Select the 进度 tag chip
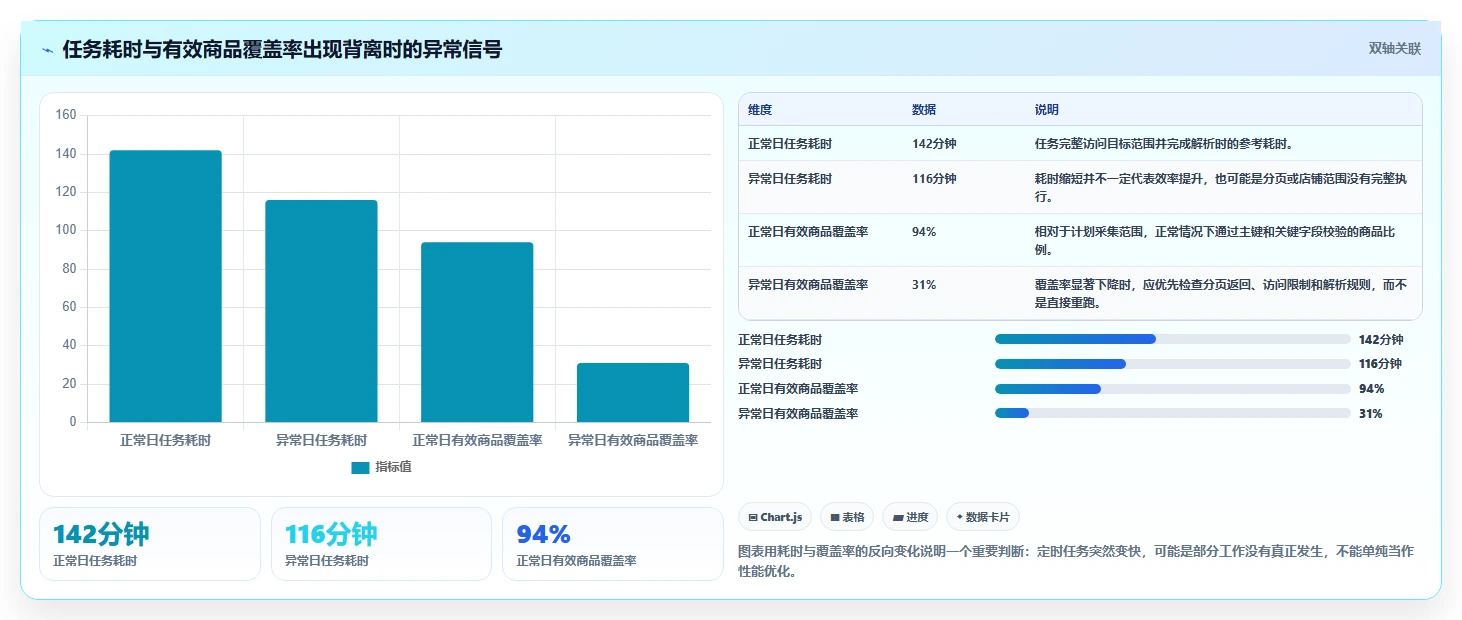The width and height of the screenshot is (1462, 620). pyautogui.click(x=910, y=517)
